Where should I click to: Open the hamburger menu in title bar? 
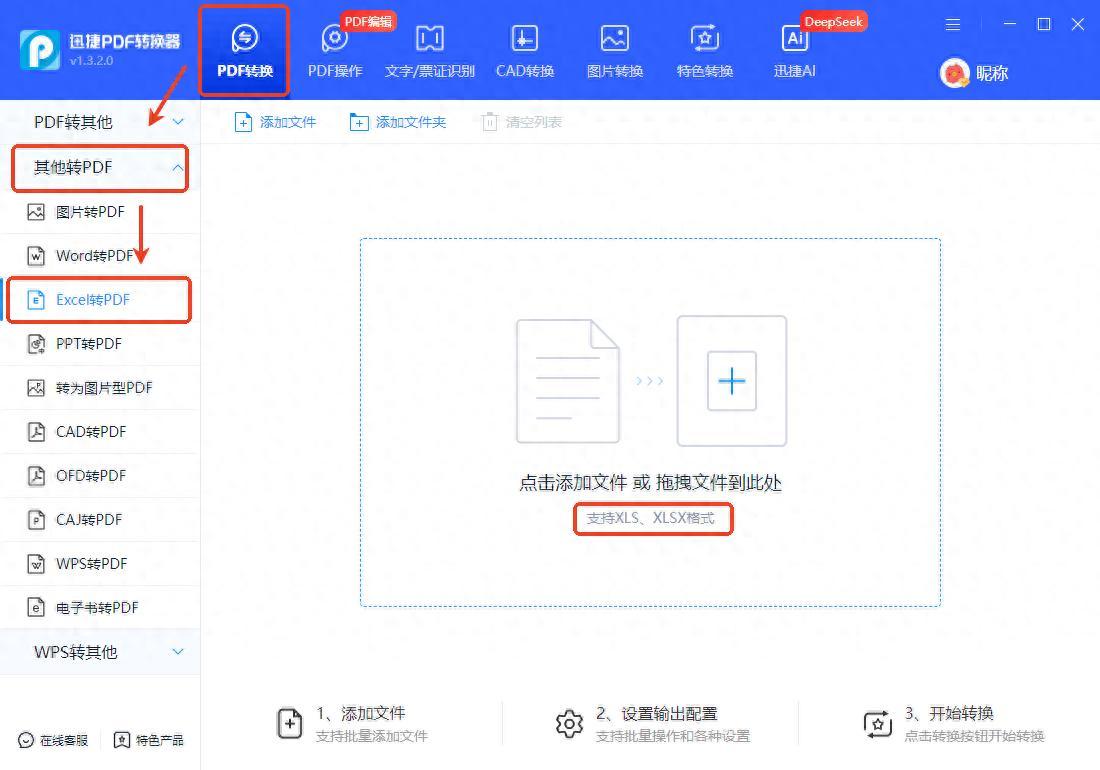953,24
